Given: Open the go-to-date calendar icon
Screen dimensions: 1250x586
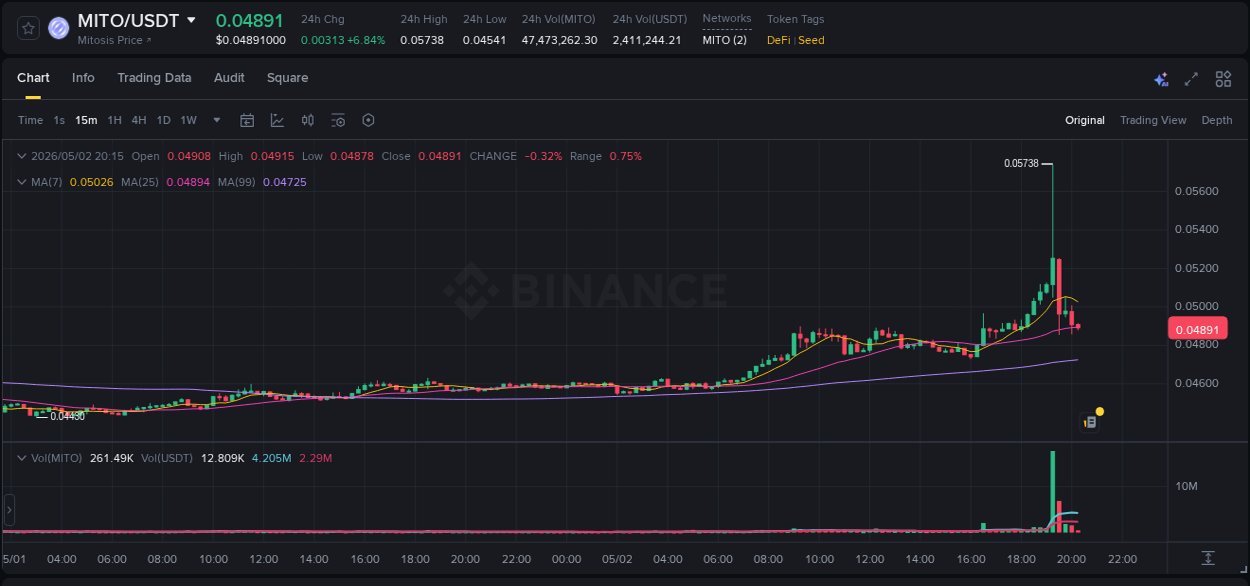Looking at the screenshot, I should click(x=247, y=120).
